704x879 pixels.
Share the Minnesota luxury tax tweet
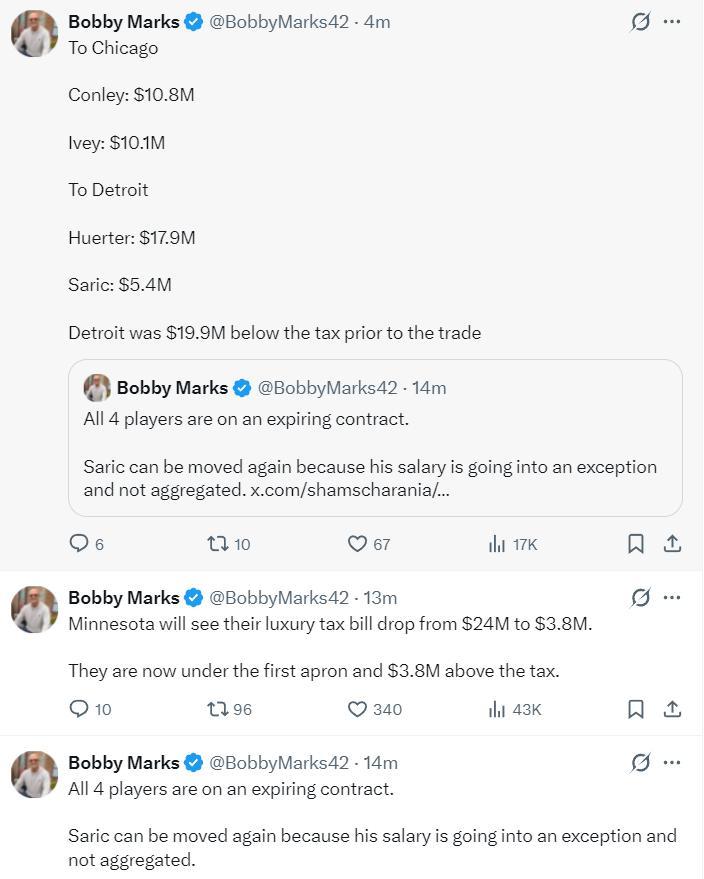tap(673, 709)
